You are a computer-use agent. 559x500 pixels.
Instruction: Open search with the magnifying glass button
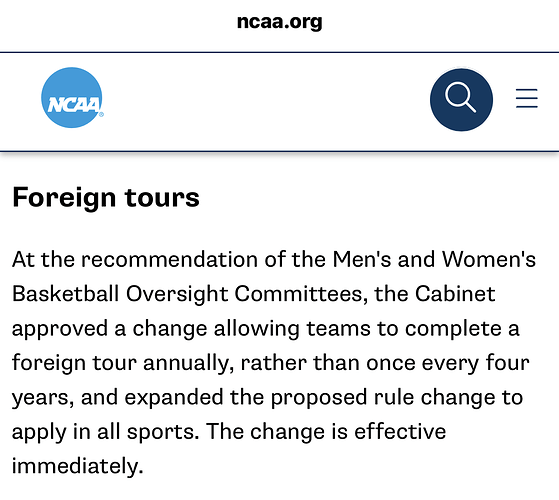[x=461, y=100]
